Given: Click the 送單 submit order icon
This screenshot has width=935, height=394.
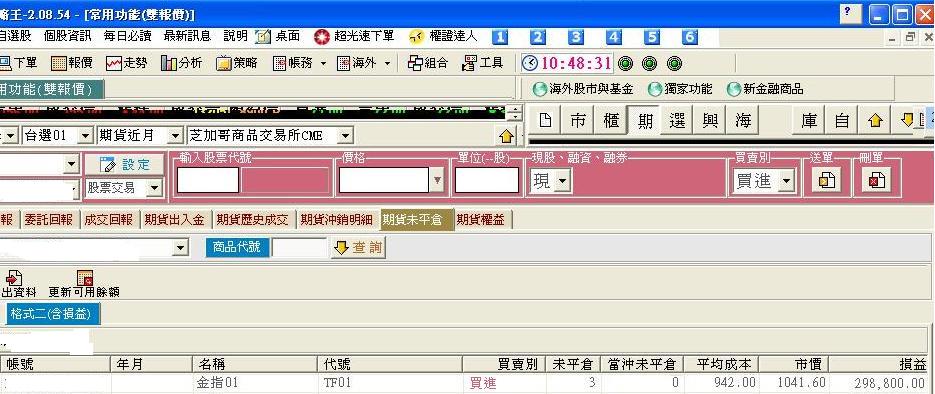Looking at the screenshot, I should (x=827, y=180).
